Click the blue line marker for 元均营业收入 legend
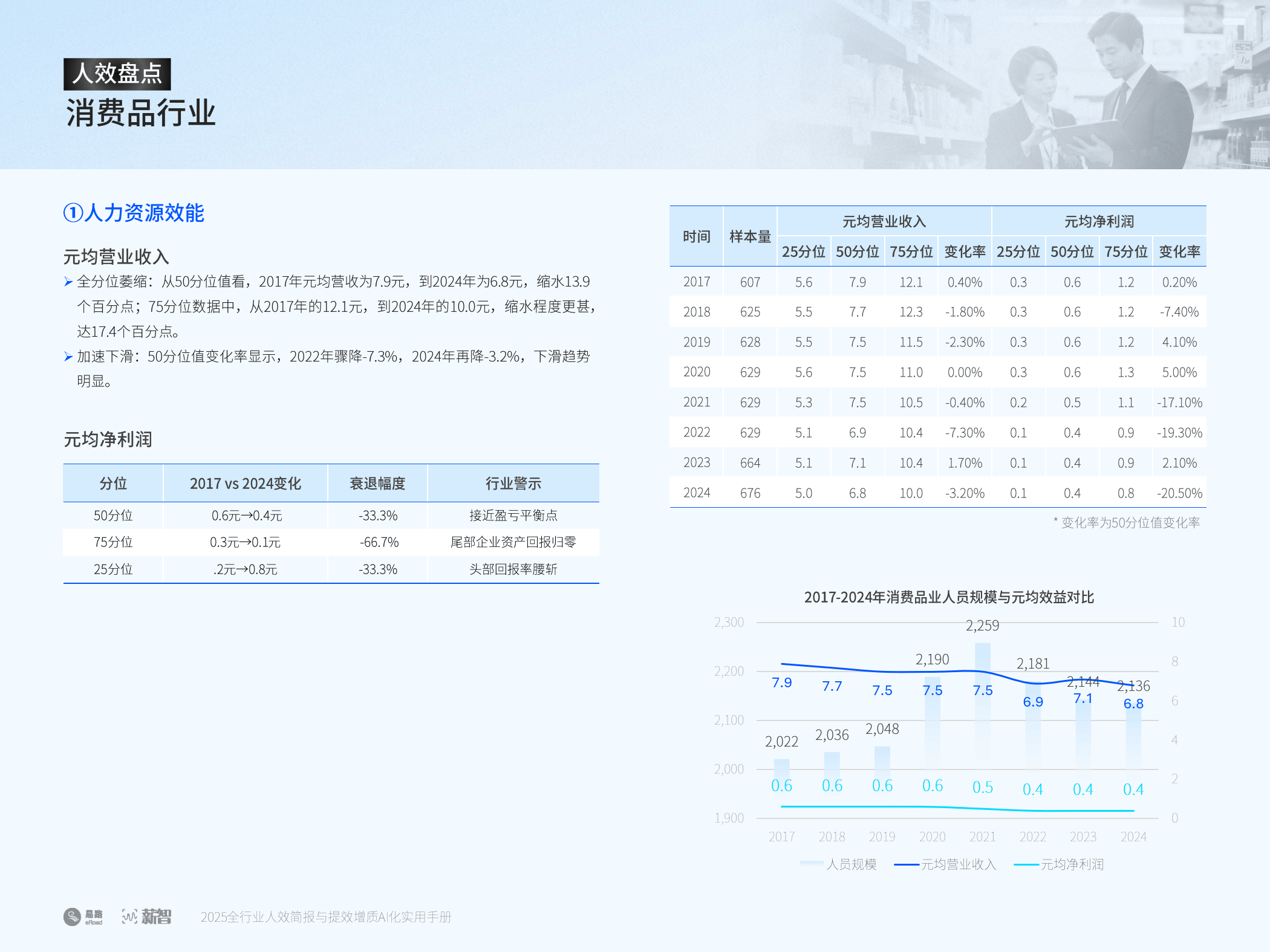Image resolution: width=1270 pixels, height=952 pixels. 907,864
